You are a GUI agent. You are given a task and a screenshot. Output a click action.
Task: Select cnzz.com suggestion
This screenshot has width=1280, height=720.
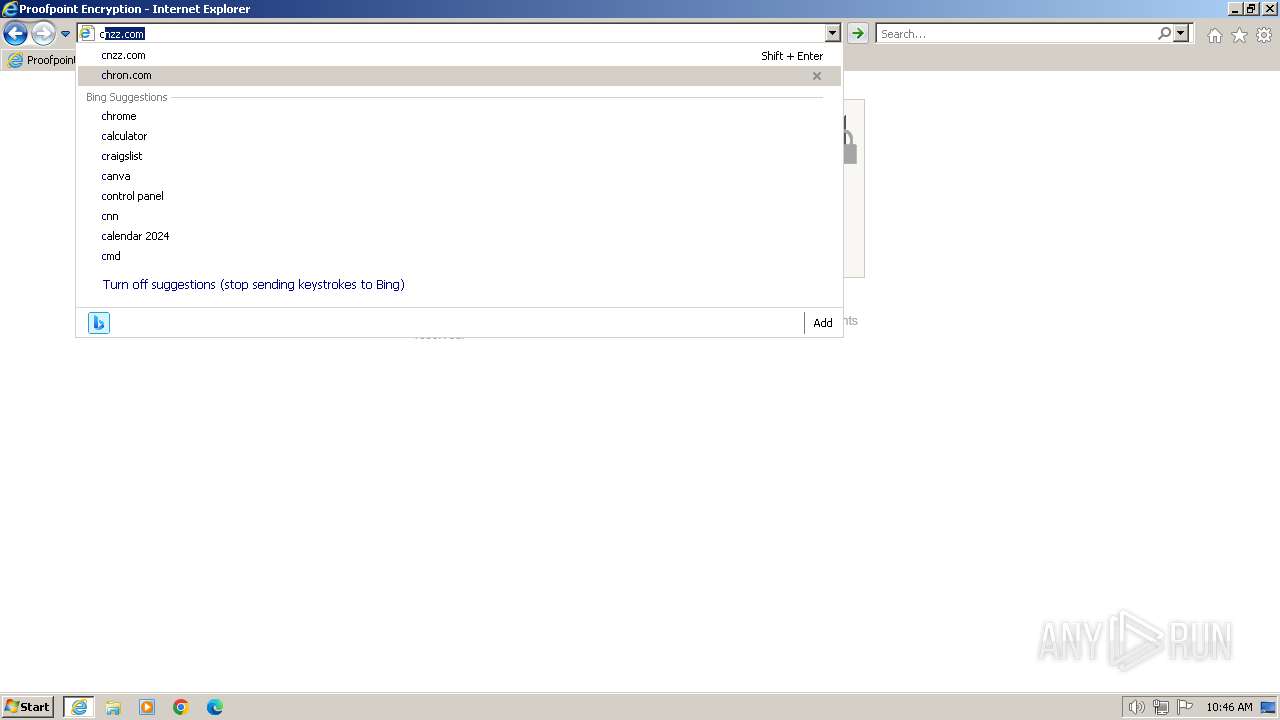(x=459, y=56)
